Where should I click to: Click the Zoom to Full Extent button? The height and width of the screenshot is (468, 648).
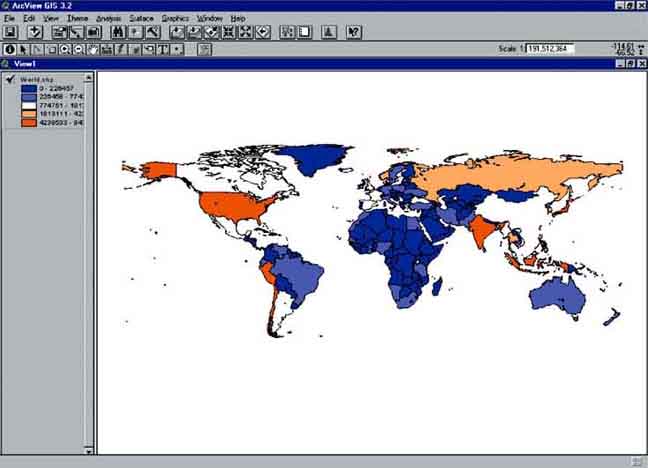pos(178,33)
